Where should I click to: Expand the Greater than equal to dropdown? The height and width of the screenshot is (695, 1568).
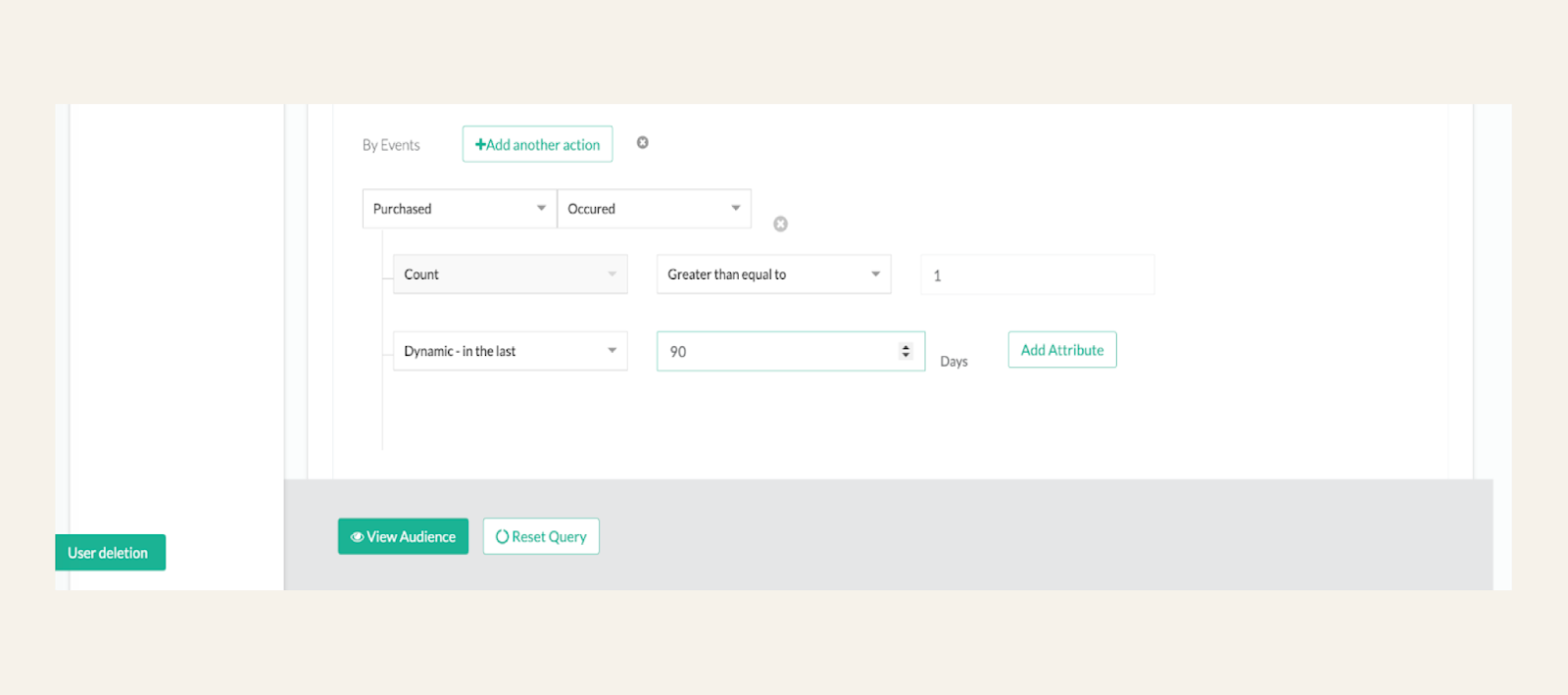click(774, 274)
